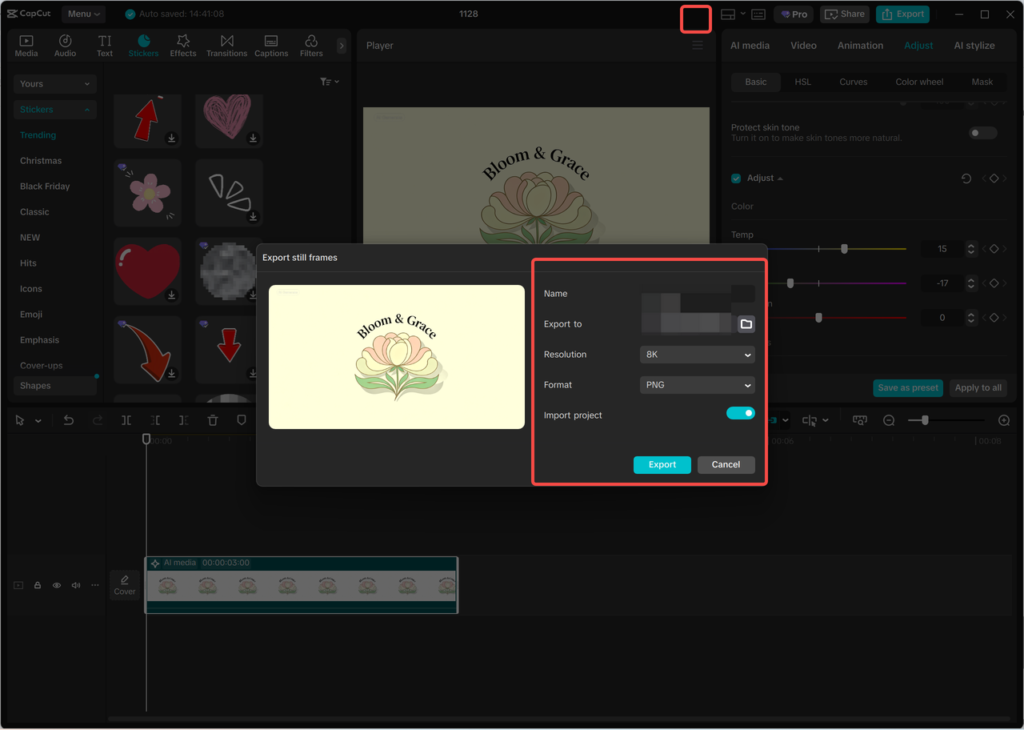
Task: Switch to the HSL tab
Action: point(803,81)
